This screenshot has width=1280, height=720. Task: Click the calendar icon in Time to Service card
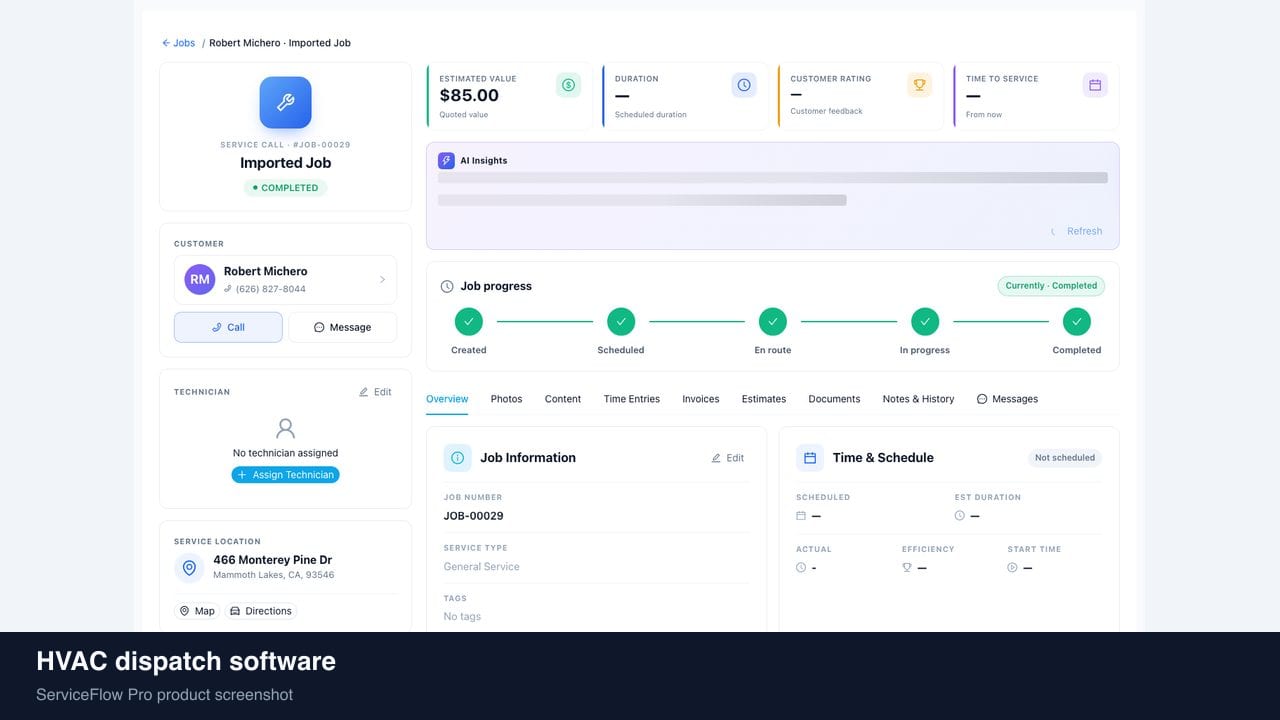click(1095, 85)
